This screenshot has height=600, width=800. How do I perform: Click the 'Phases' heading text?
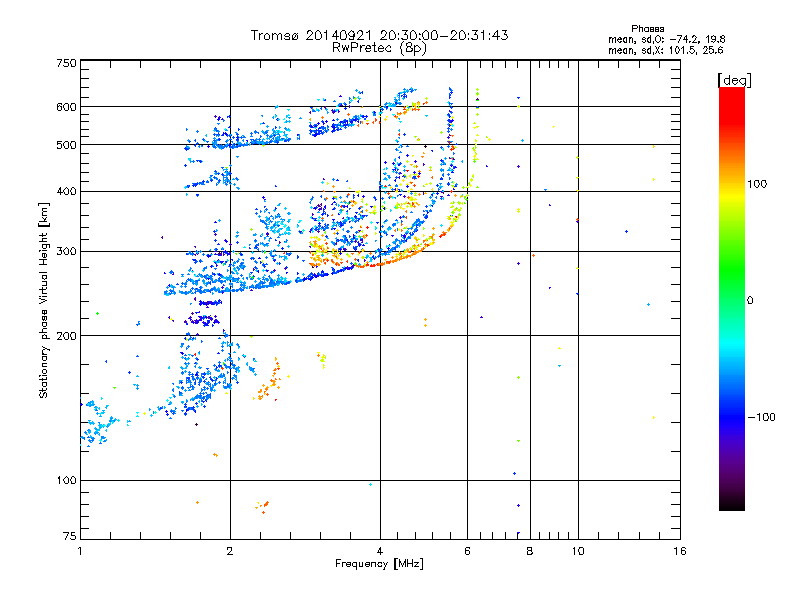pos(647,29)
